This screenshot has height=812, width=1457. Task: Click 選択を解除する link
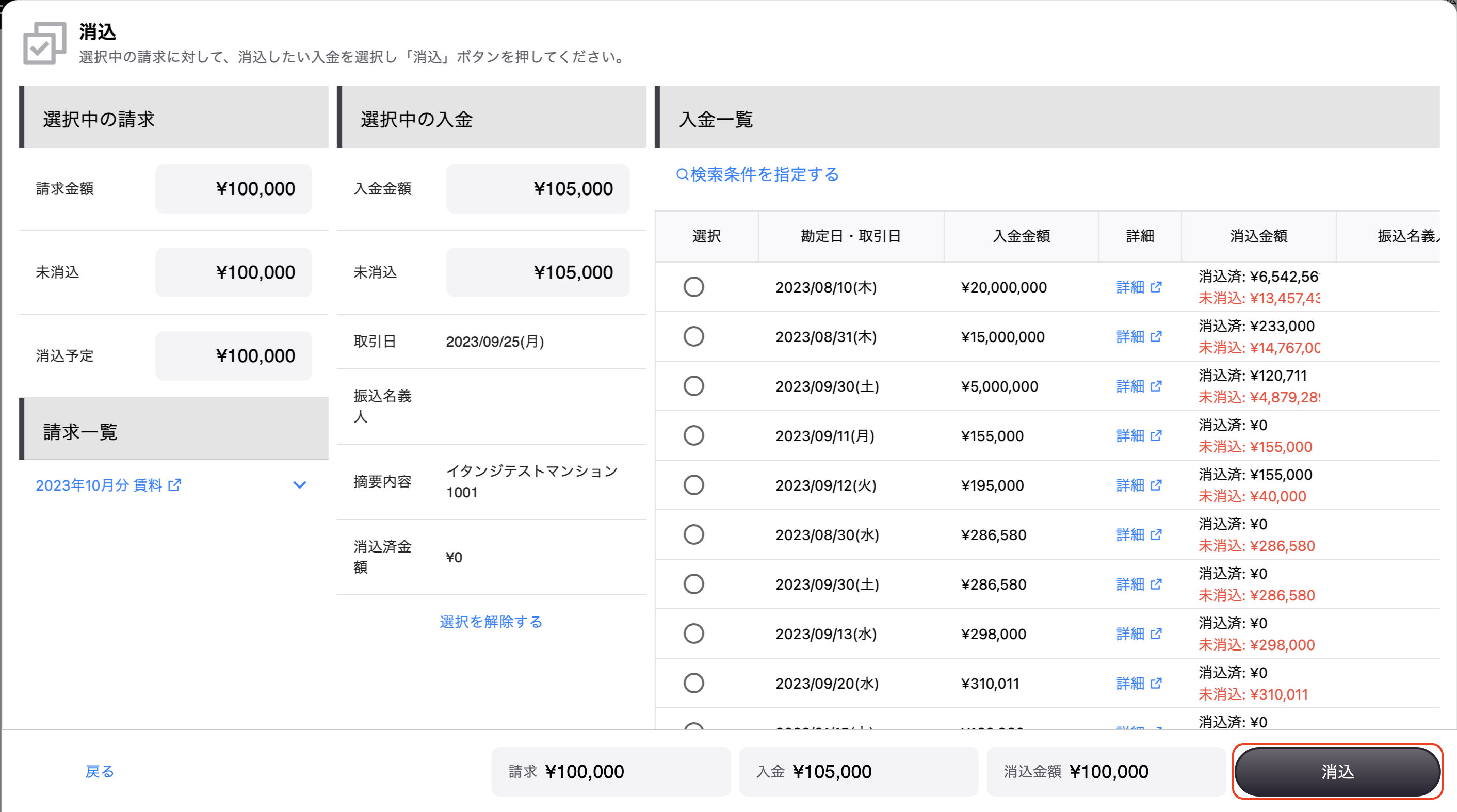tap(491, 622)
